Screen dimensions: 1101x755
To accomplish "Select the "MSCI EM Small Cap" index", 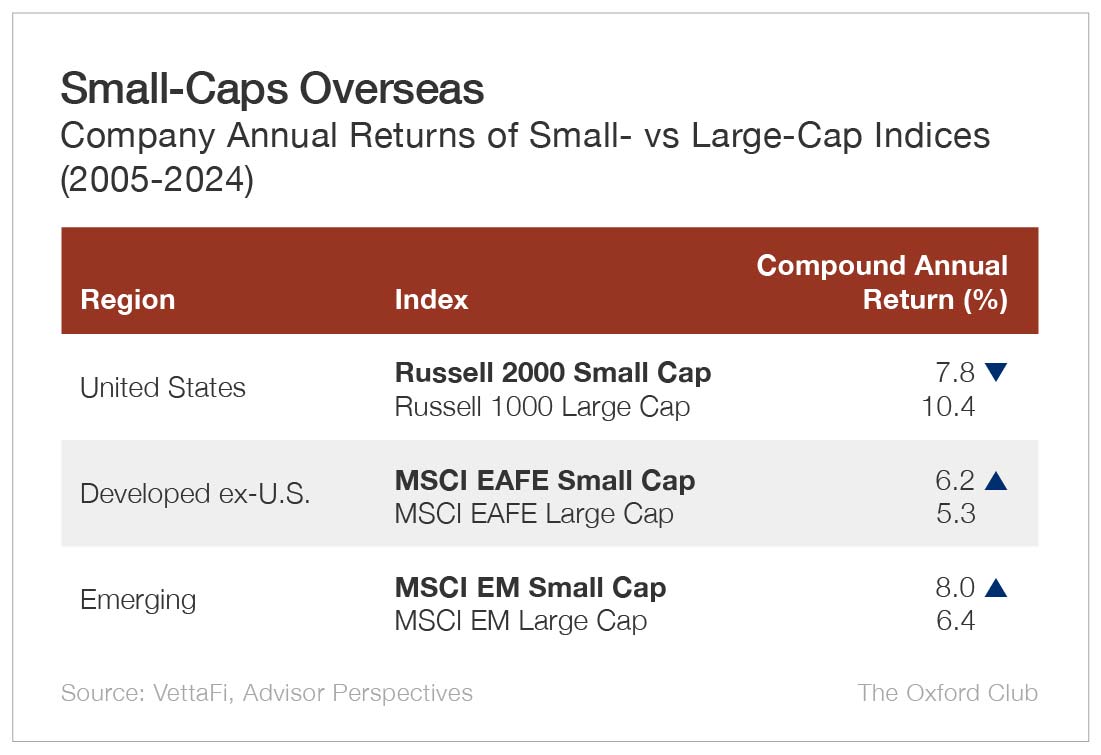I will point(530,587).
